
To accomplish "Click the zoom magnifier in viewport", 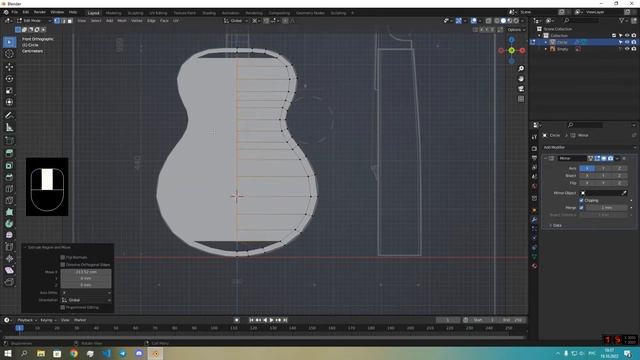I will (x=521, y=69).
